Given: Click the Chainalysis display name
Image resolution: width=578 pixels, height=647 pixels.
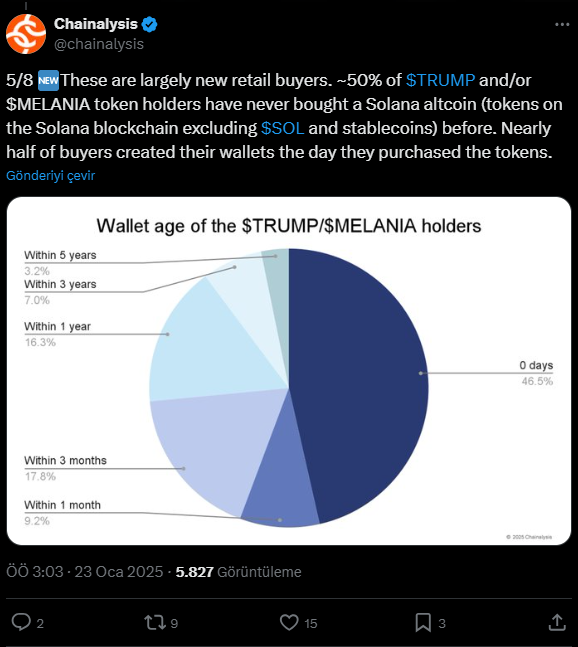Looking at the screenshot, I should tap(96, 24).
